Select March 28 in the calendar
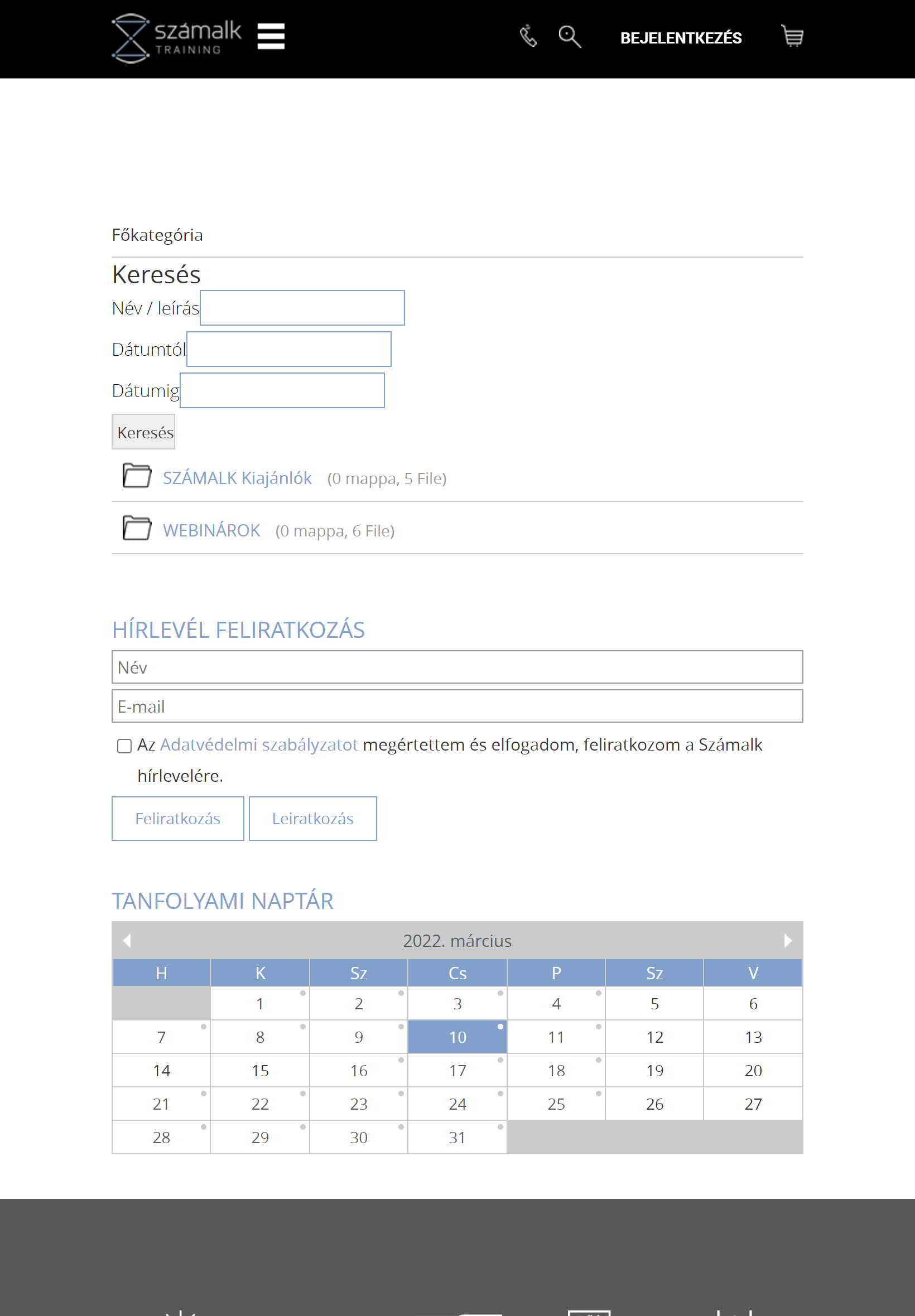Screen dimensions: 915x1316 (161, 1136)
